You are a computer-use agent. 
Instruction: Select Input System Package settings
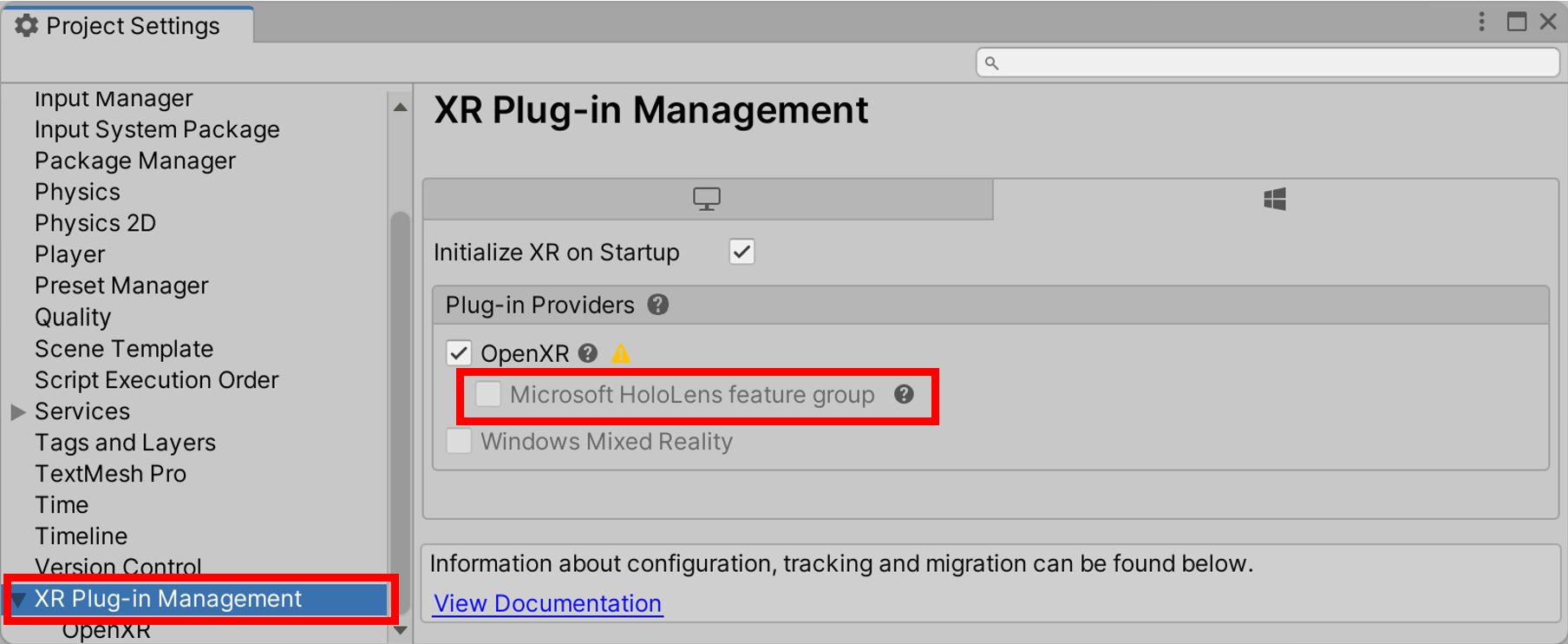coord(157,129)
